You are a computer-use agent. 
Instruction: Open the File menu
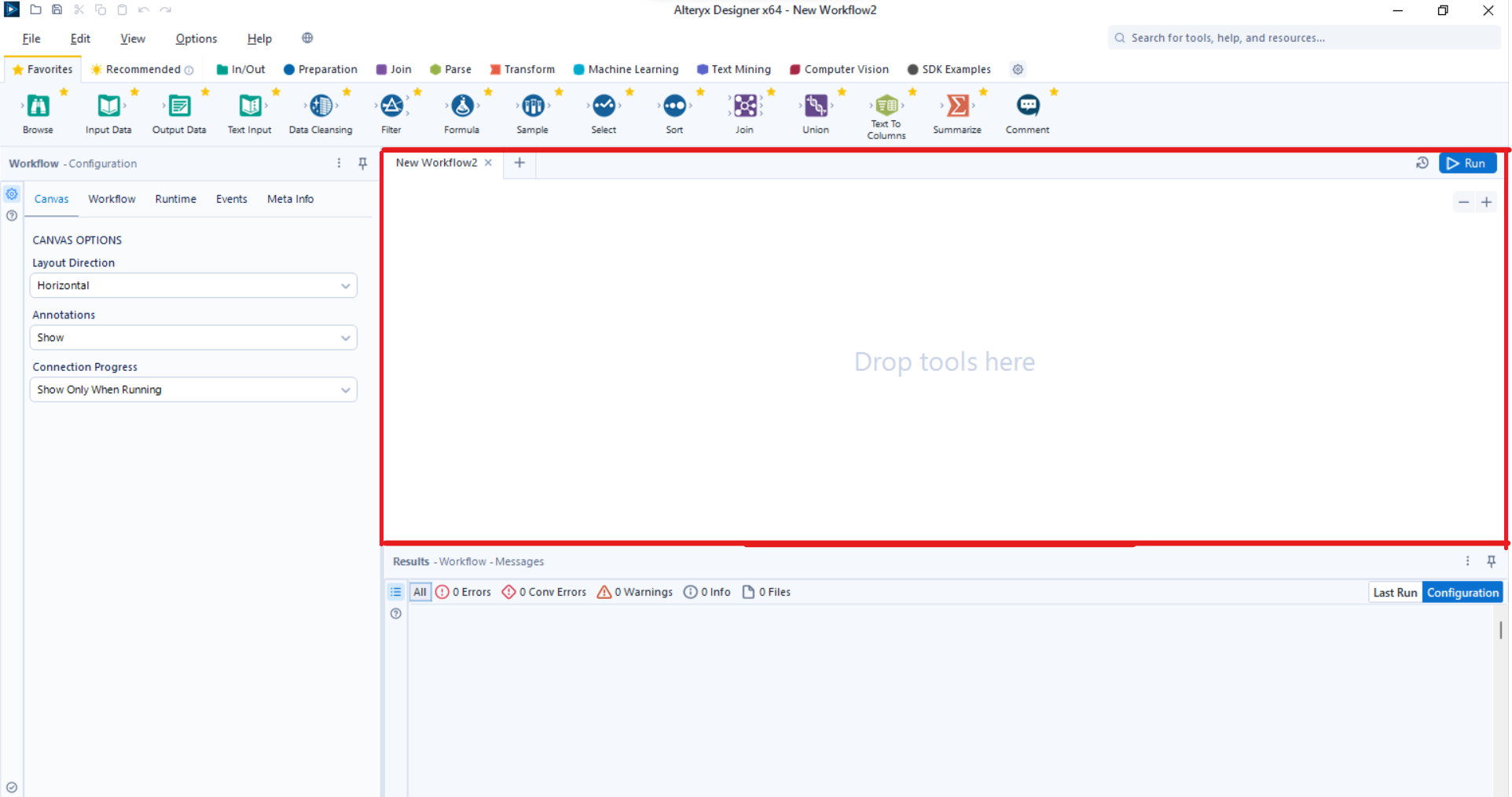click(31, 39)
